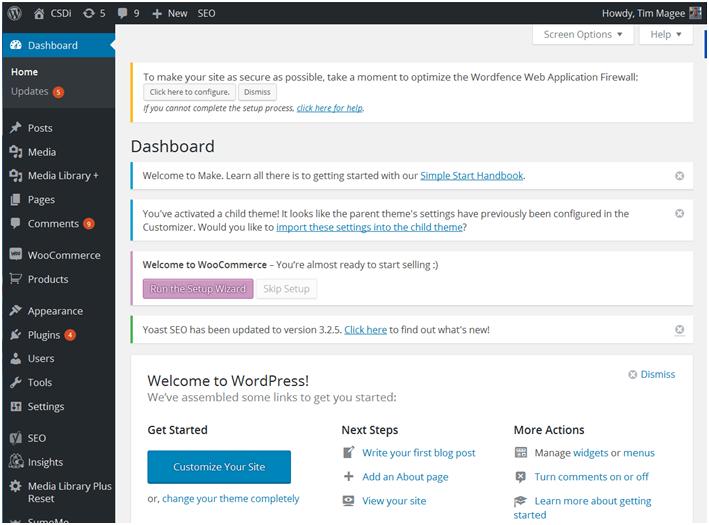Open SEO menu in top admin bar
The height and width of the screenshot is (525, 709).
(x=206, y=14)
